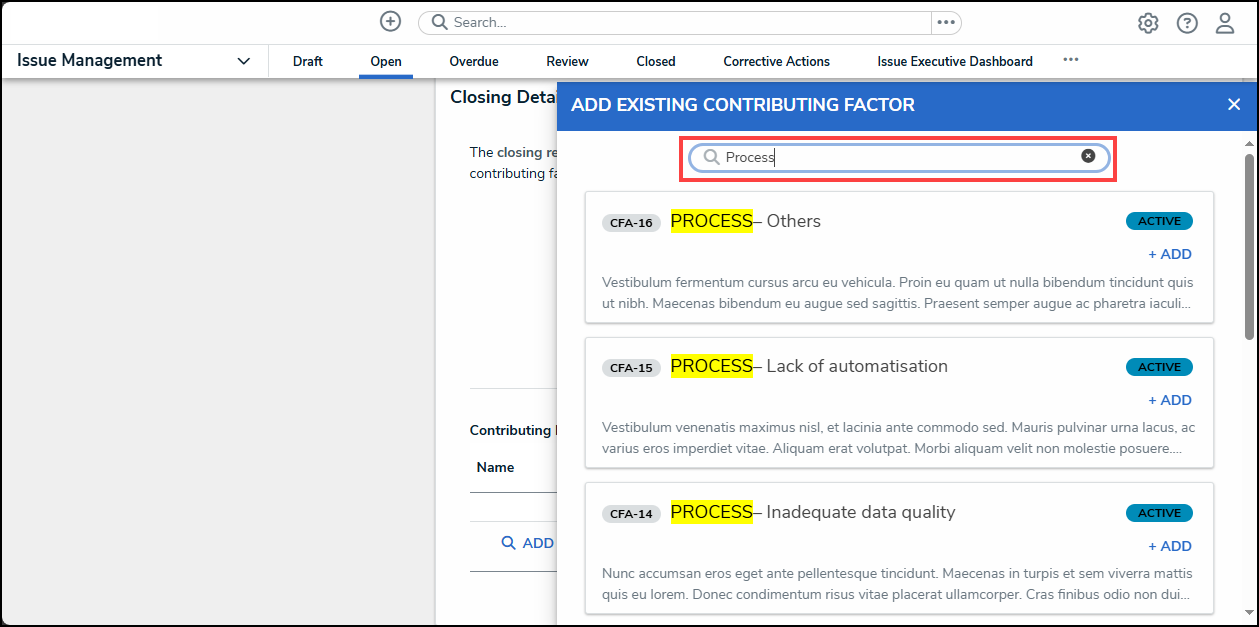Open the user profile icon
This screenshot has width=1259, height=627.
click(1225, 22)
